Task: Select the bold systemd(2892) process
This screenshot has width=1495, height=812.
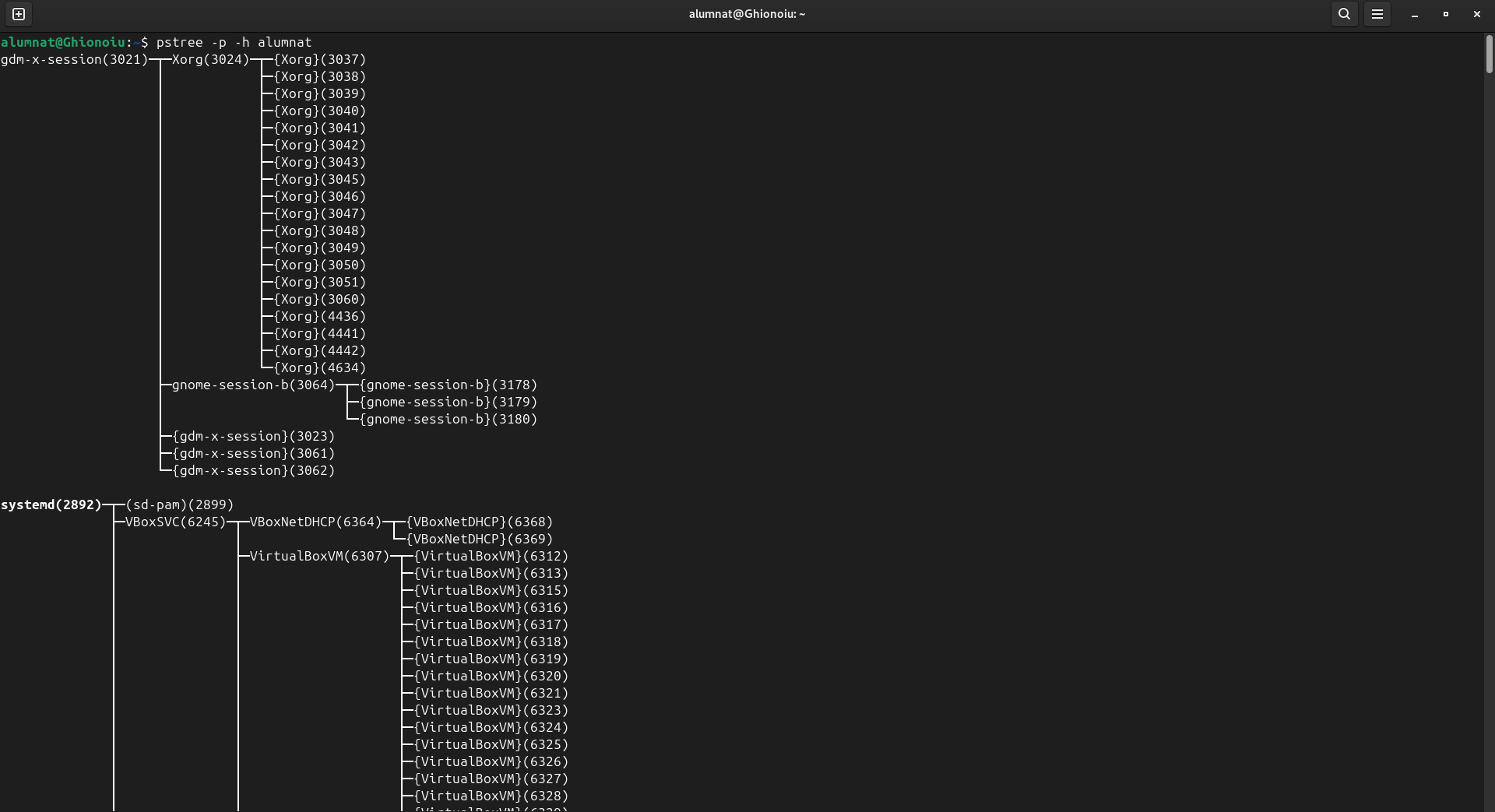Action: click(x=51, y=504)
